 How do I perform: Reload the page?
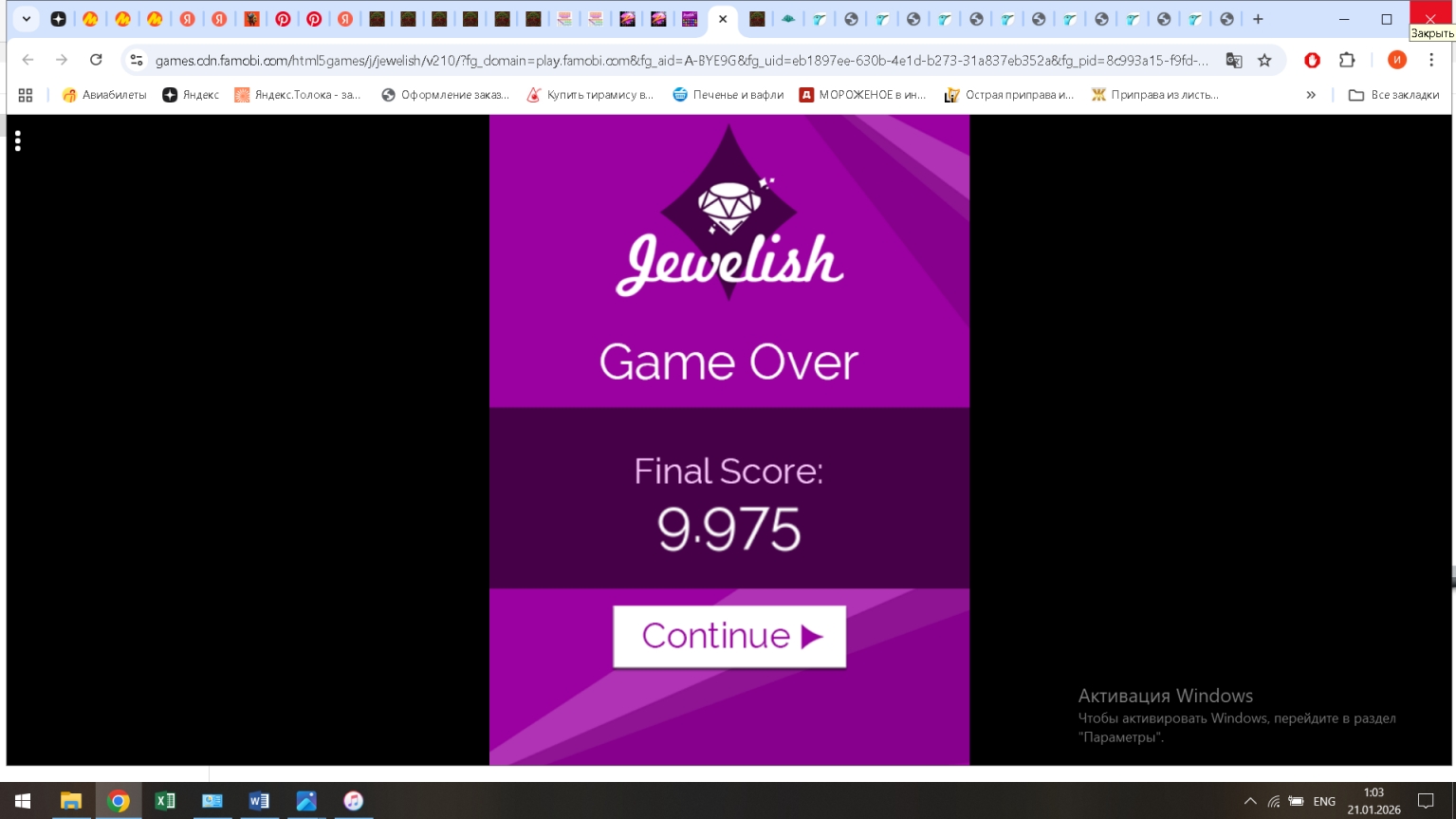pos(96,60)
